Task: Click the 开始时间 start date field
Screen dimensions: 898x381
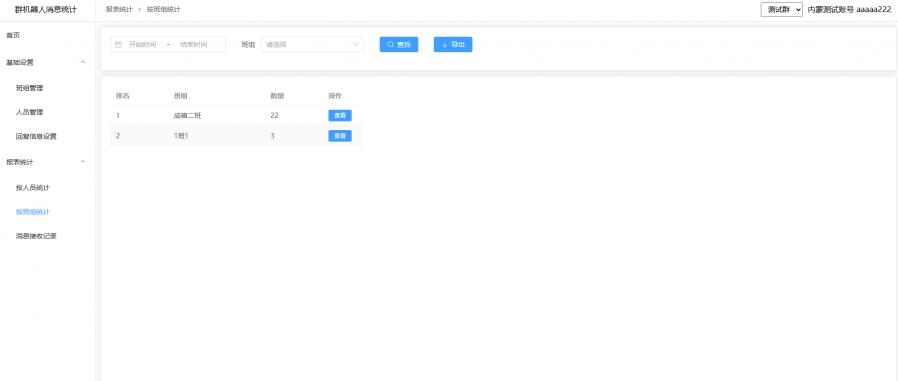Action: point(143,45)
